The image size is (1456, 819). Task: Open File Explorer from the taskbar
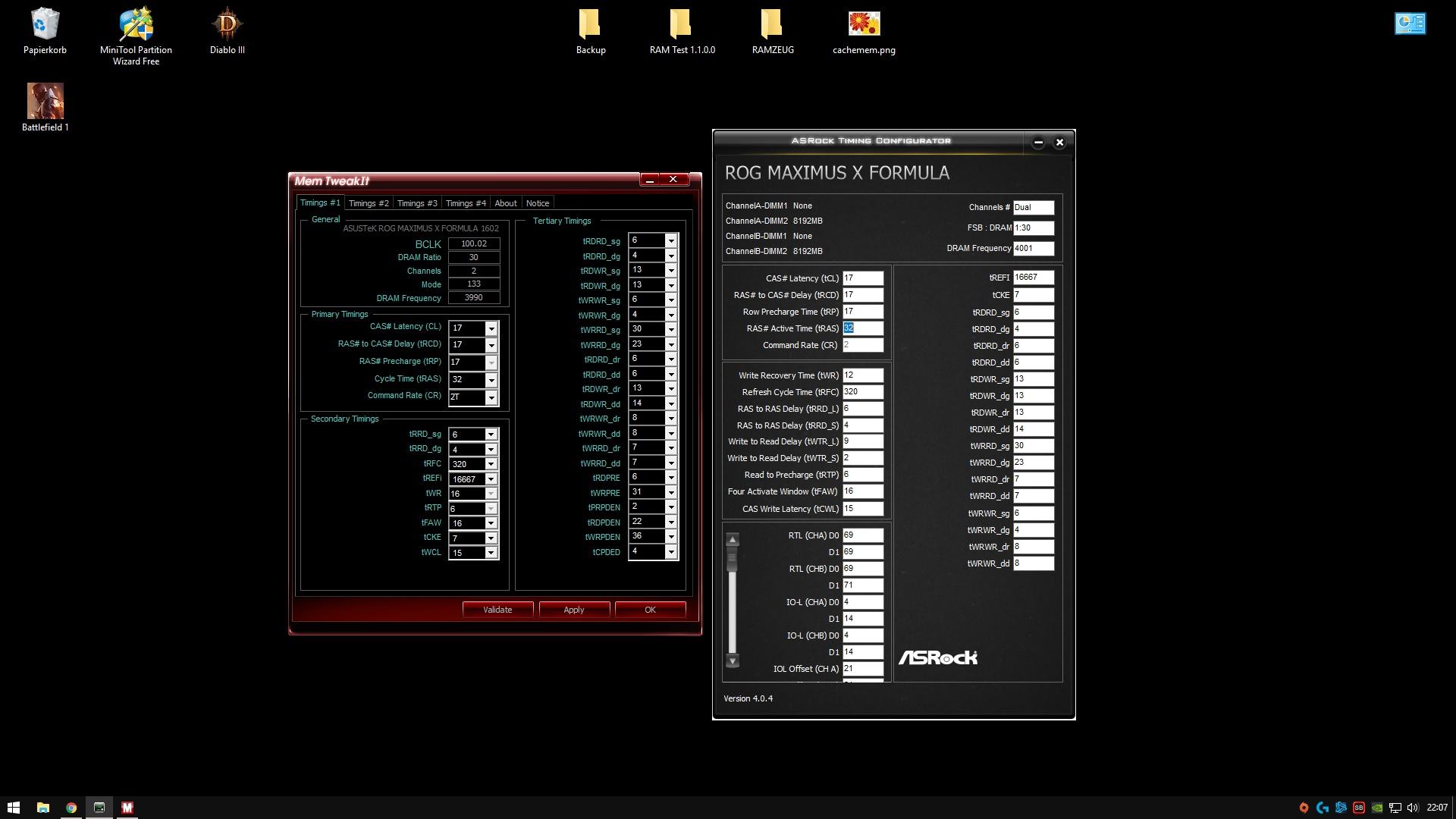(x=42, y=808)
